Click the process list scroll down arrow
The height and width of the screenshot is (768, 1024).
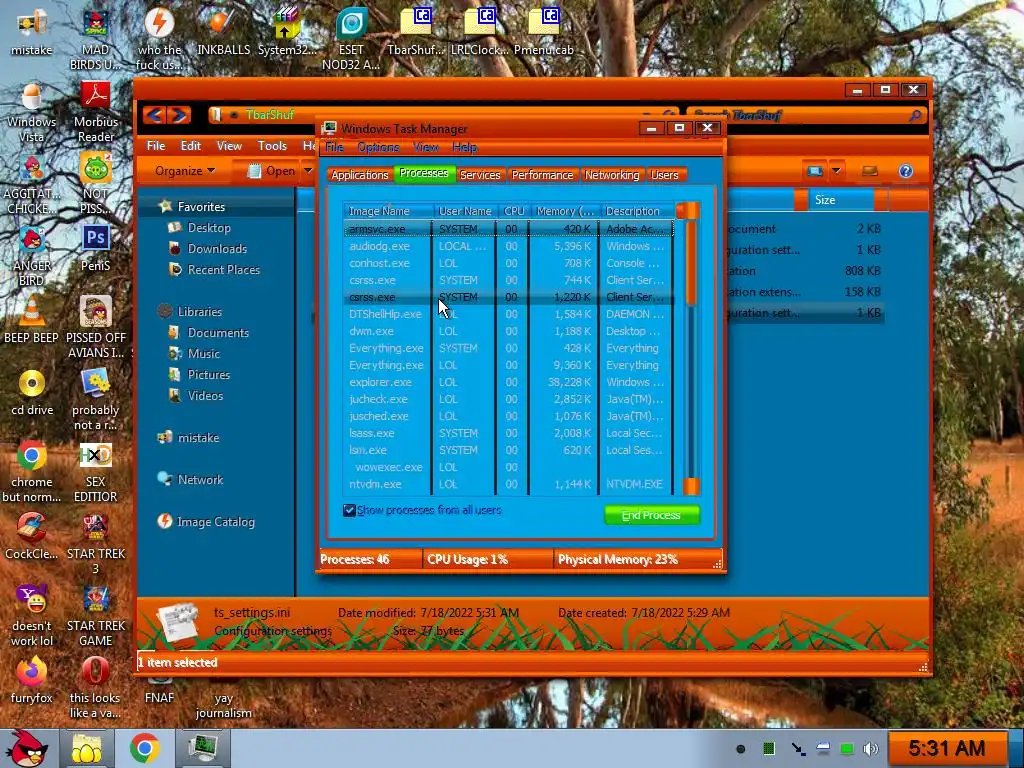691,486
